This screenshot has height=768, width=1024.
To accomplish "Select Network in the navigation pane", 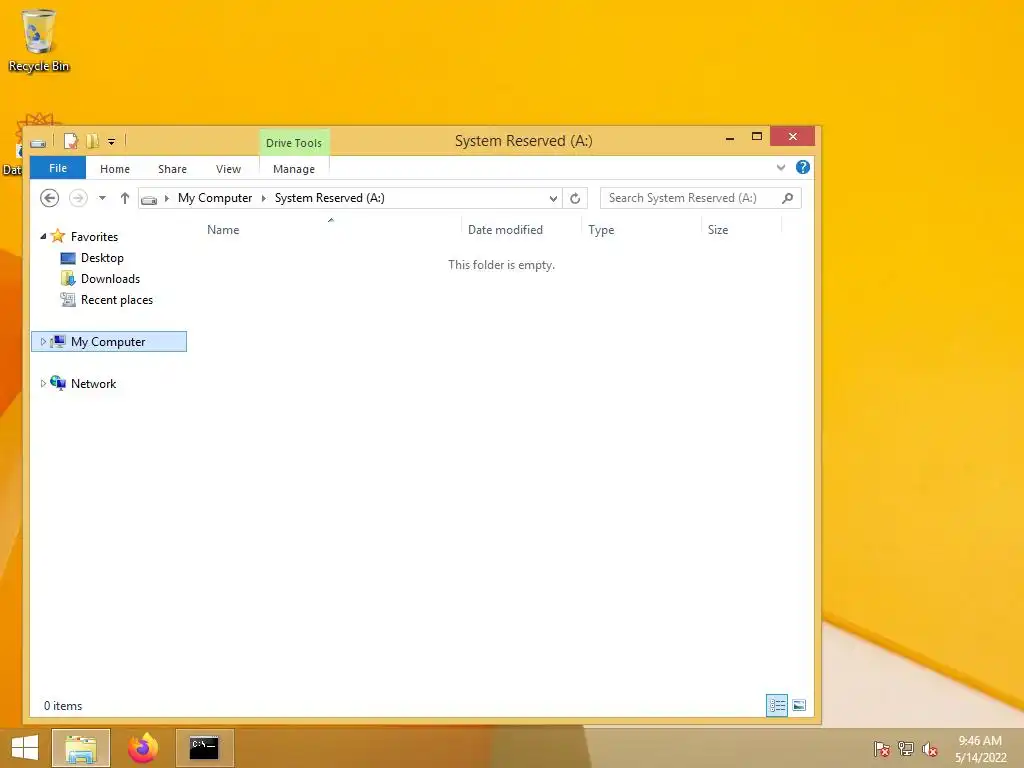I will [x=93, y=383].
